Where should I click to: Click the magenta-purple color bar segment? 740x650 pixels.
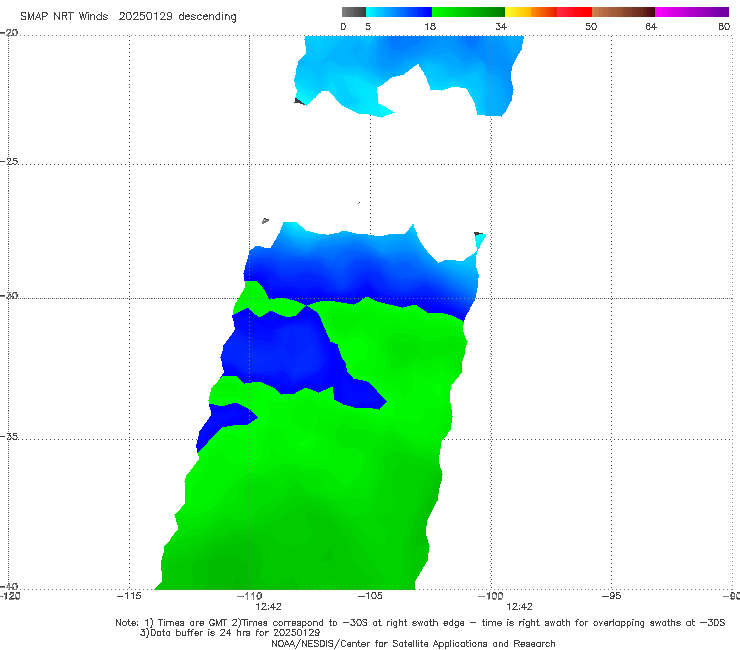(x=692, y=12)
